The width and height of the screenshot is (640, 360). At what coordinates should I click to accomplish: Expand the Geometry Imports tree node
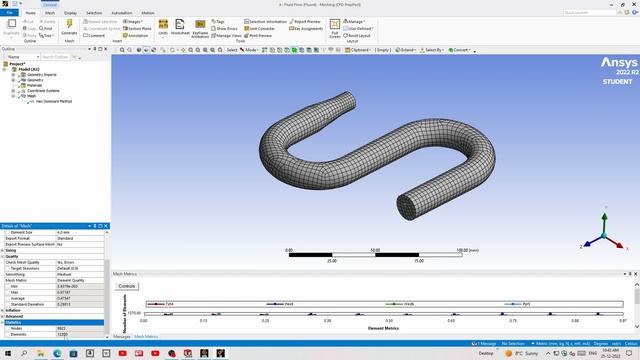13,75
